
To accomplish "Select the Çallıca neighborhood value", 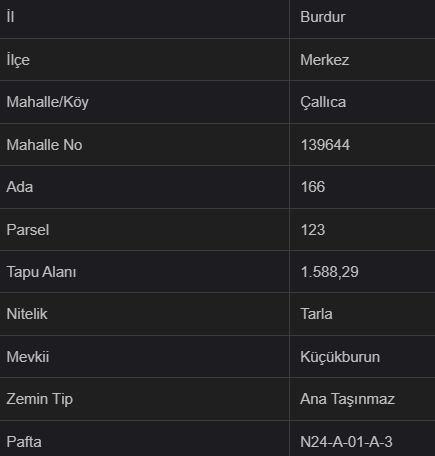I will (323, 102).
